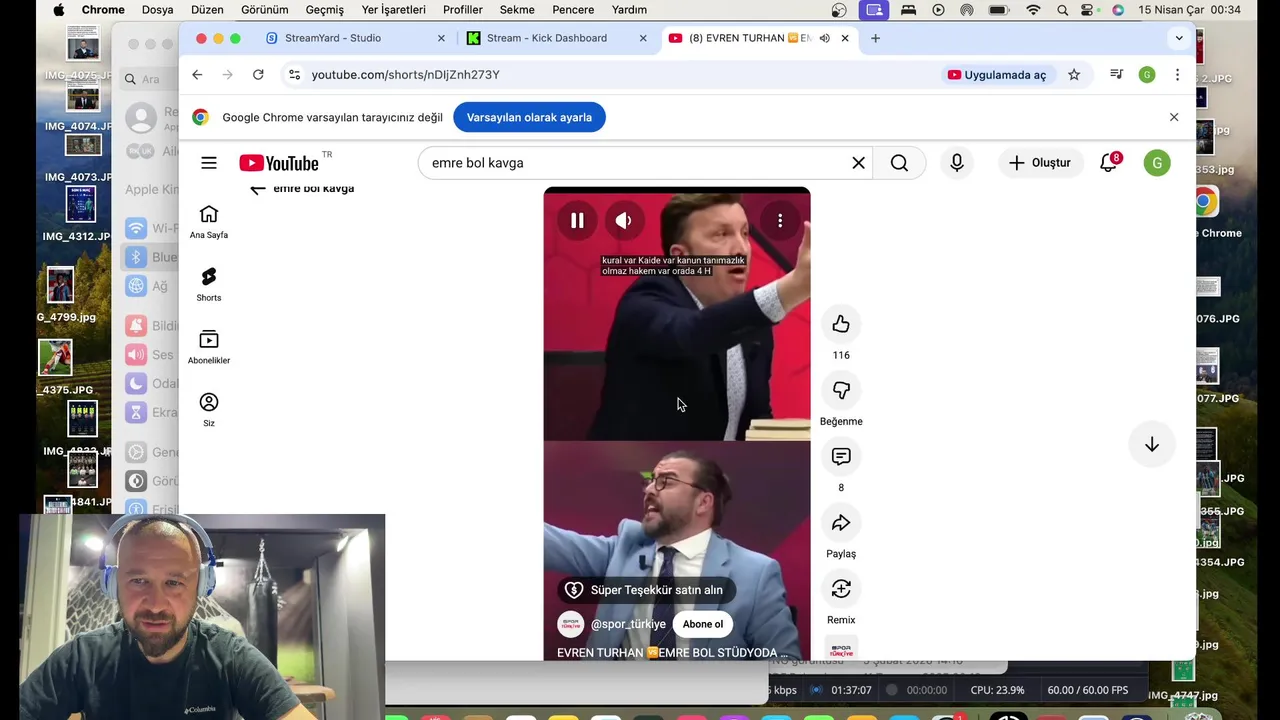Viewport: 1280px width, 720px height.
Task: Clear the YouTube search box text
Action: (858, 163)
